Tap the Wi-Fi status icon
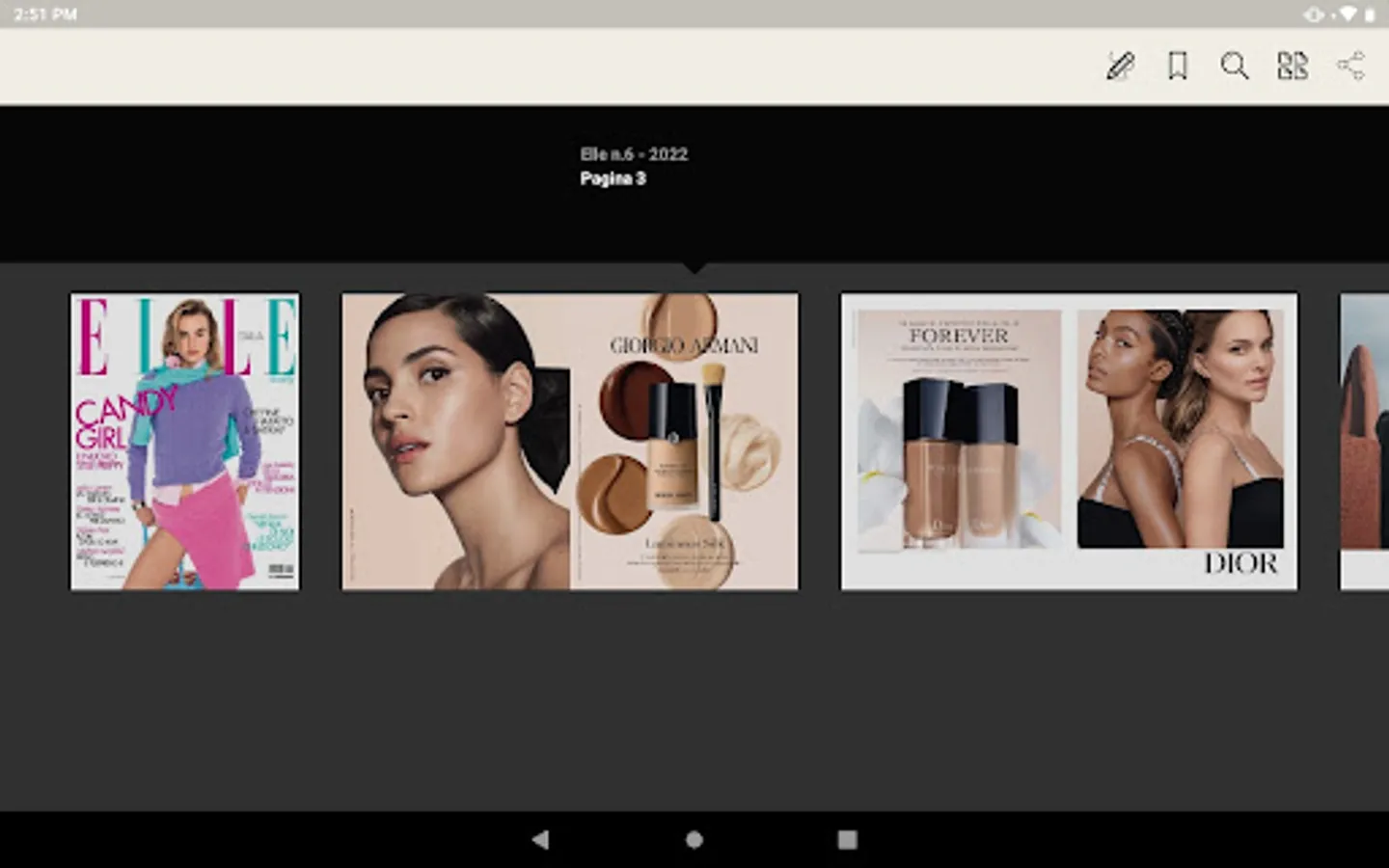The width and height of the screenshot is (1389, 868). click(1348, 14)
